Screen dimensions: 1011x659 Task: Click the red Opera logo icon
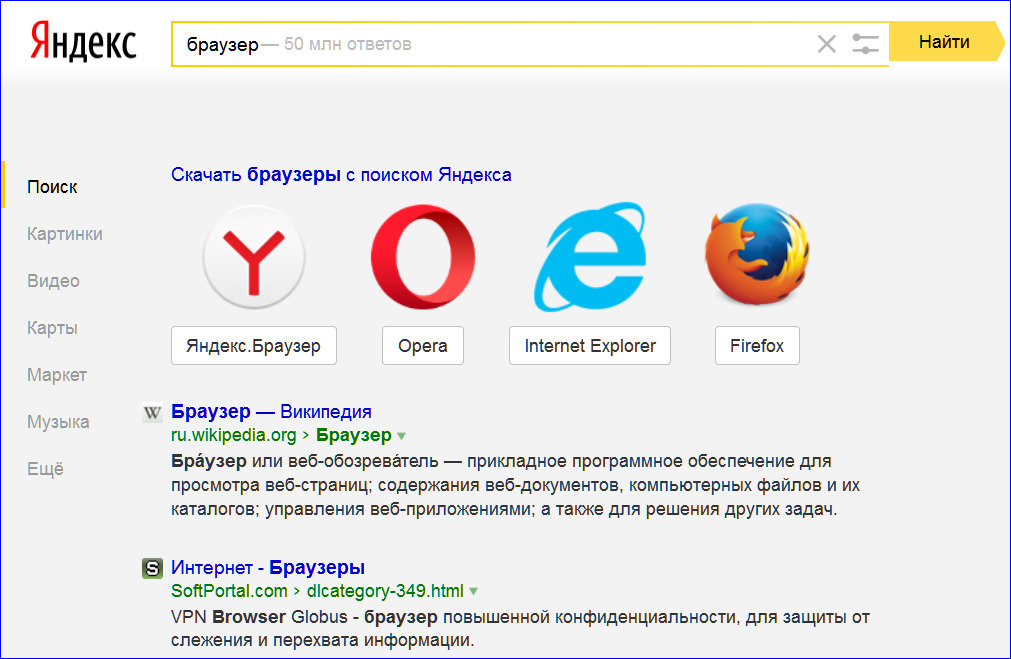point(423,257)
